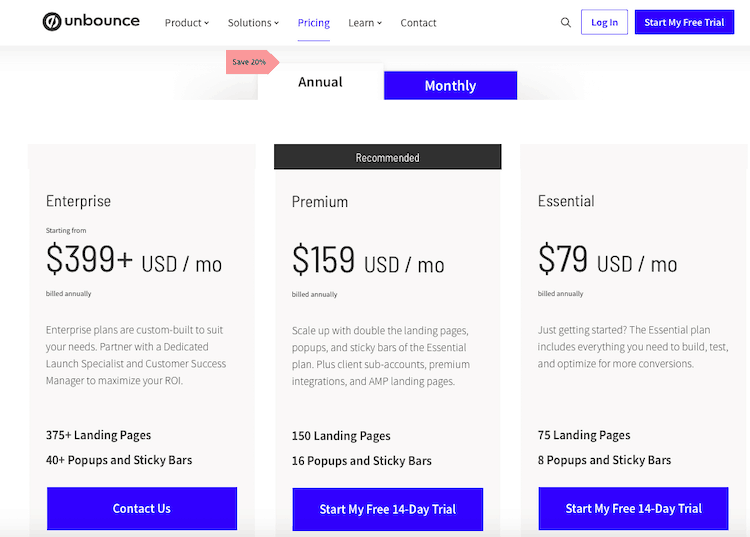Click the Recommended banner above Premium
Image resolution: width=750 pixels, height=537 pixels.
click(387, 157)
